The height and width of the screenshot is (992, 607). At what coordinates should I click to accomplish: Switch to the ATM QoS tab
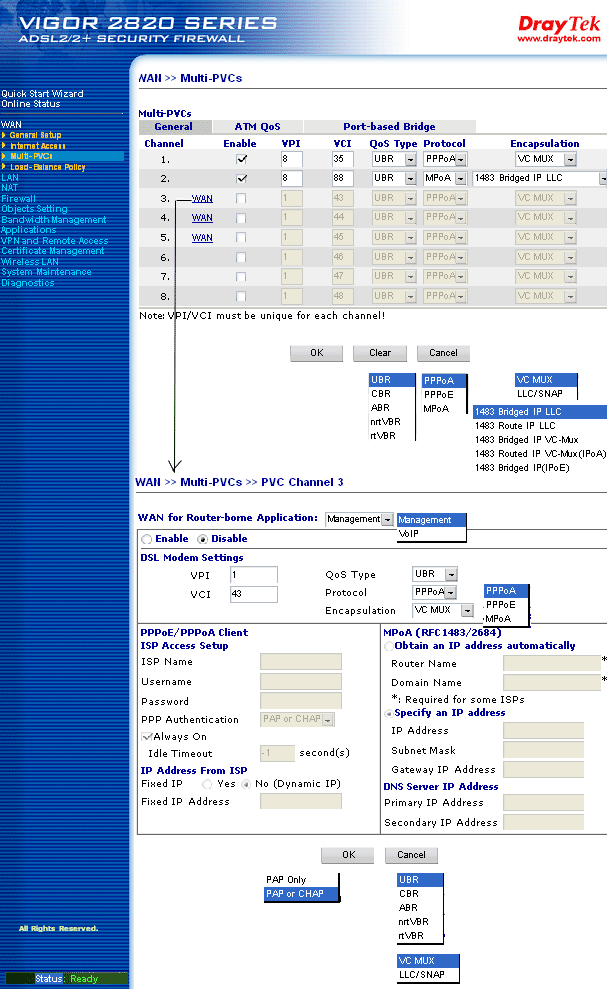(258, 127)
